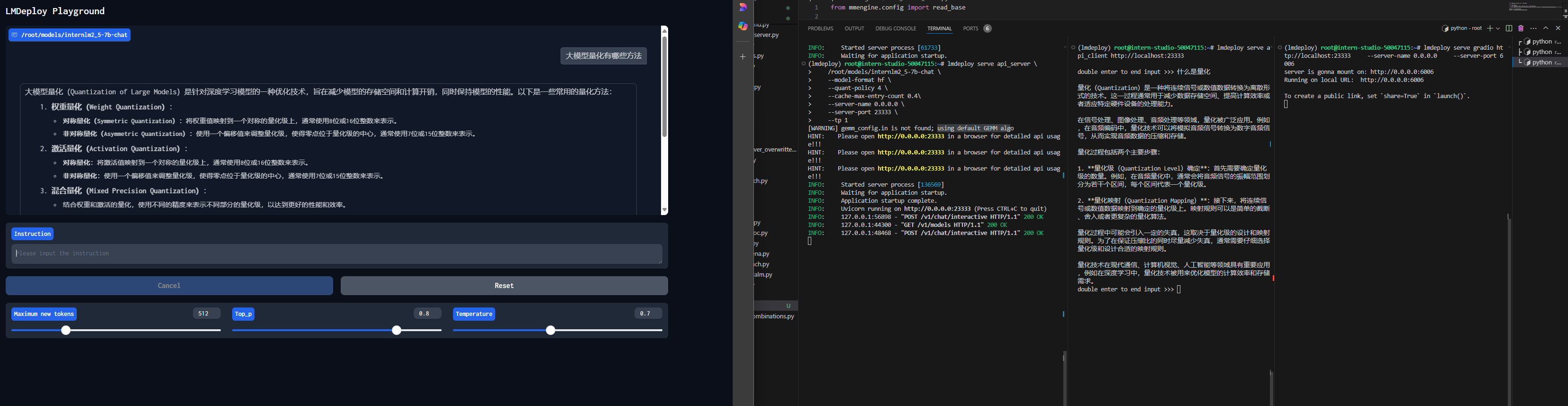The width and height of the screenshot is (1568, 406).
Task: Click the Instruction label
Action: click(32, 234)
